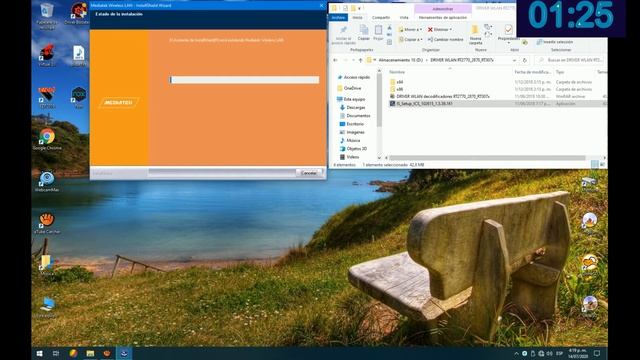Open Task View on taskbar

point(56,353)
